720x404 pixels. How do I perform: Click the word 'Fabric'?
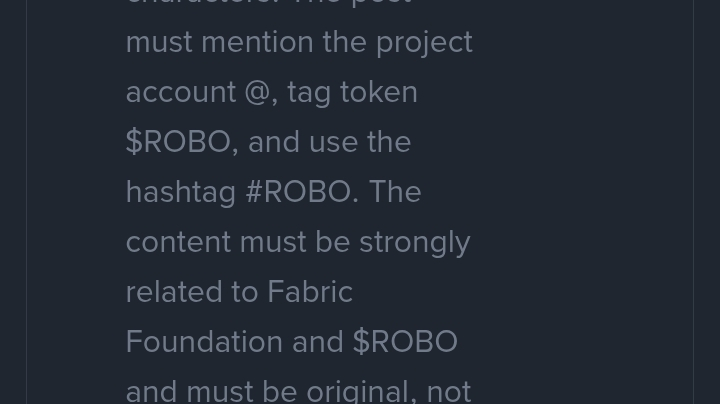point(309,292)
